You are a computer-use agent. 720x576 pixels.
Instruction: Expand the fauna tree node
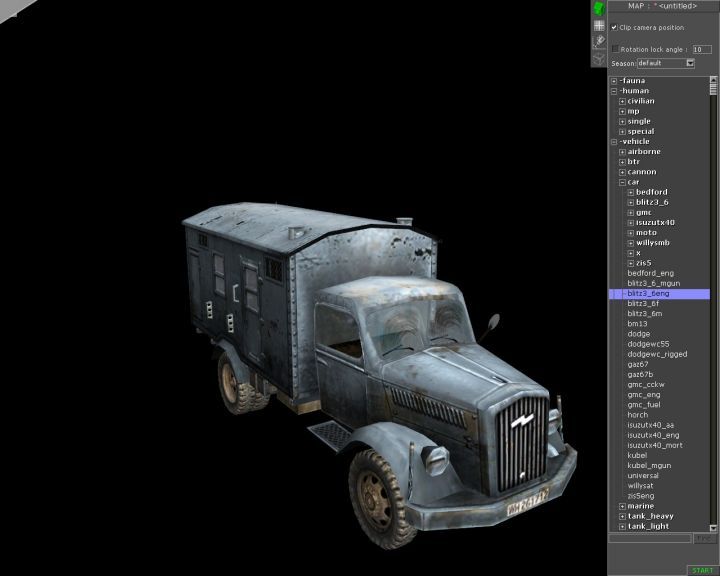click(x=614, y=81)
